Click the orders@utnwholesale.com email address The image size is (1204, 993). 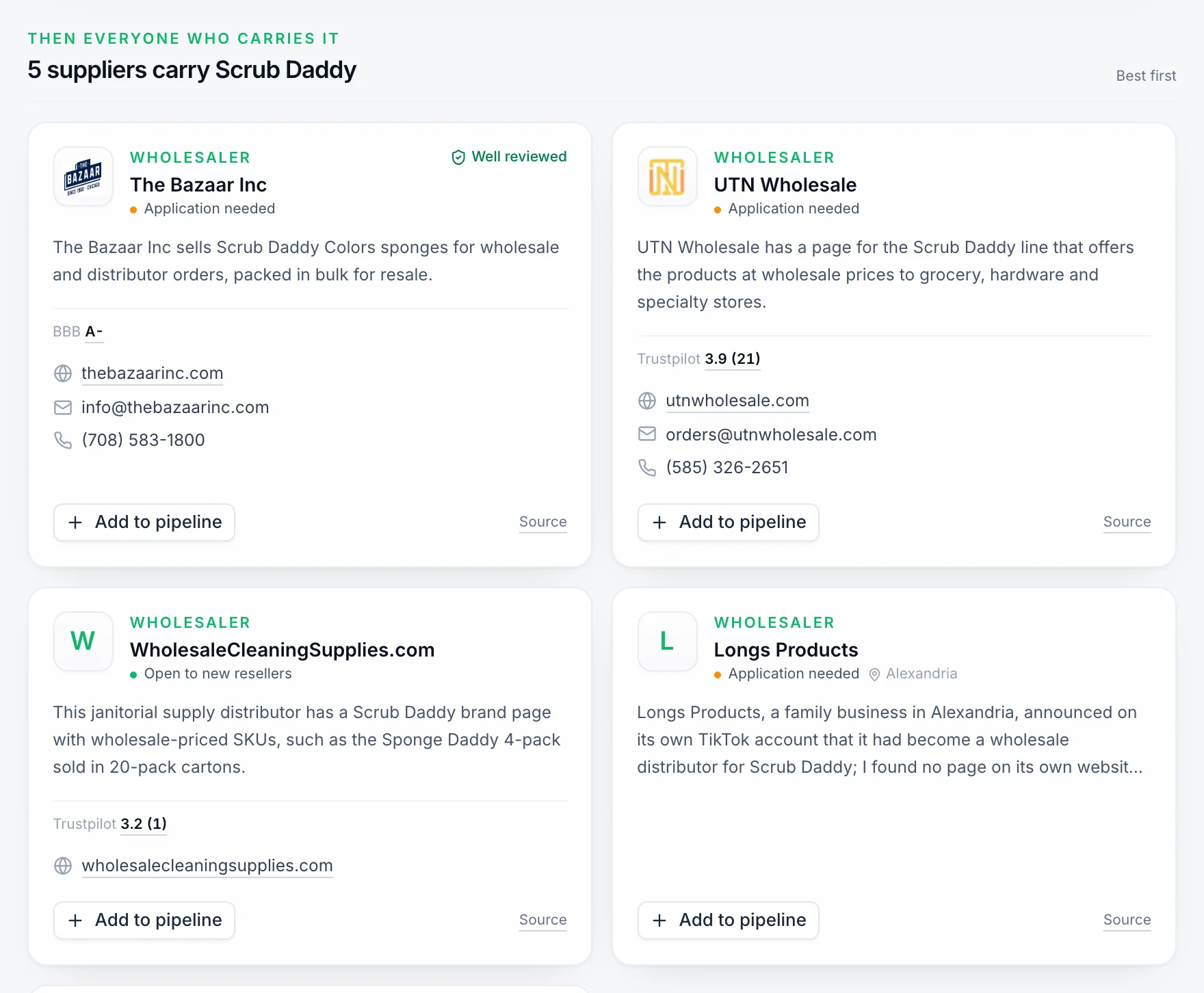tap(771, 435)
